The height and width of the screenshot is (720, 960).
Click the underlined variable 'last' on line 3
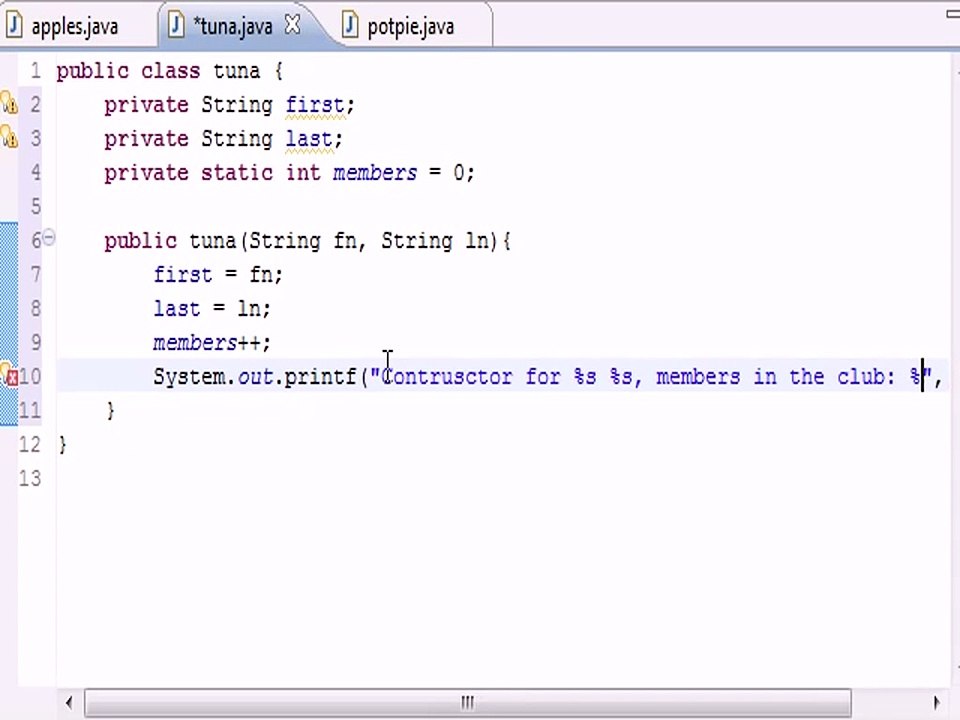309,139
